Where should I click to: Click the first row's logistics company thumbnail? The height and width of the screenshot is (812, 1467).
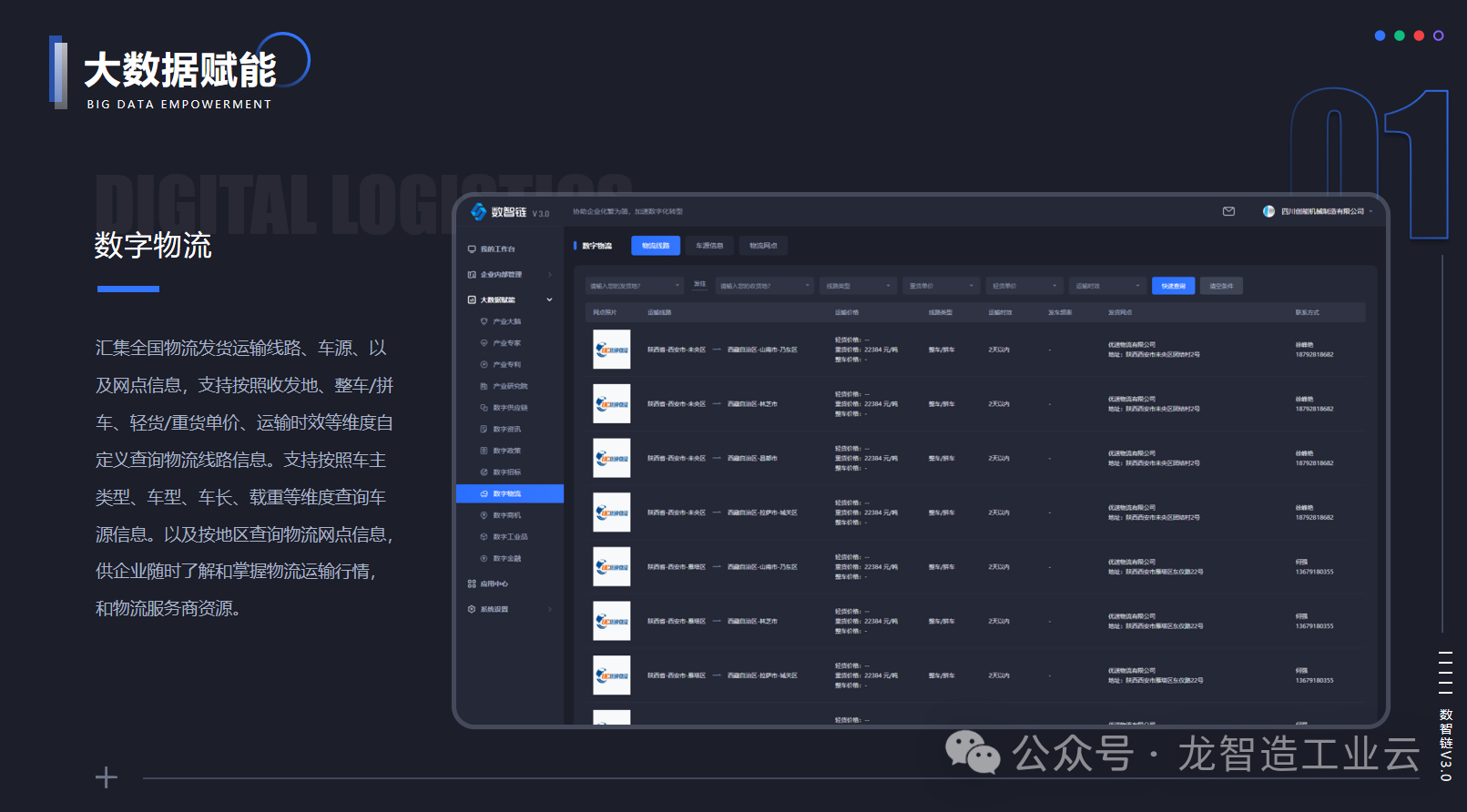pos(611,350)
